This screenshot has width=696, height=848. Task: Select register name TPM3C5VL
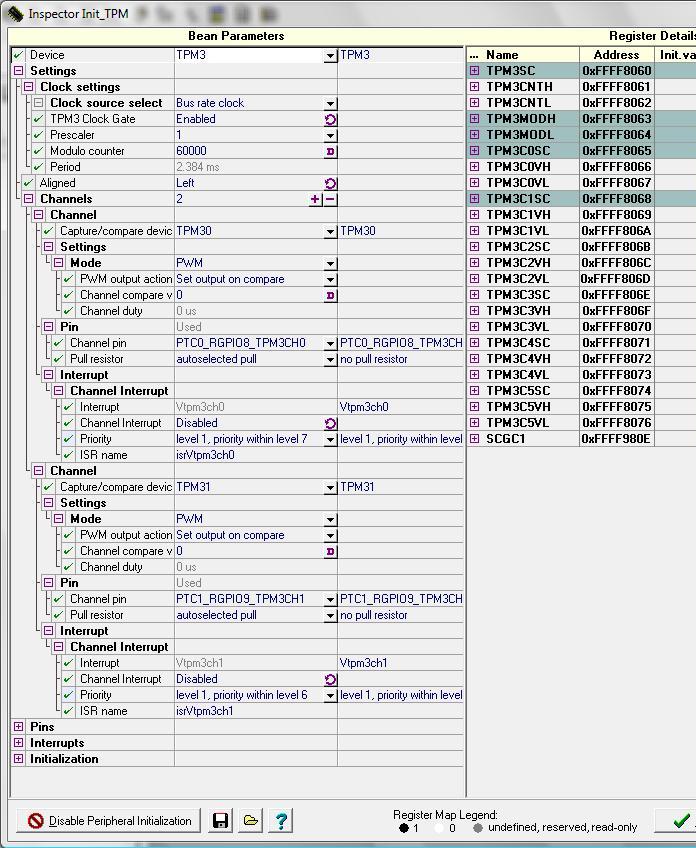518,422
